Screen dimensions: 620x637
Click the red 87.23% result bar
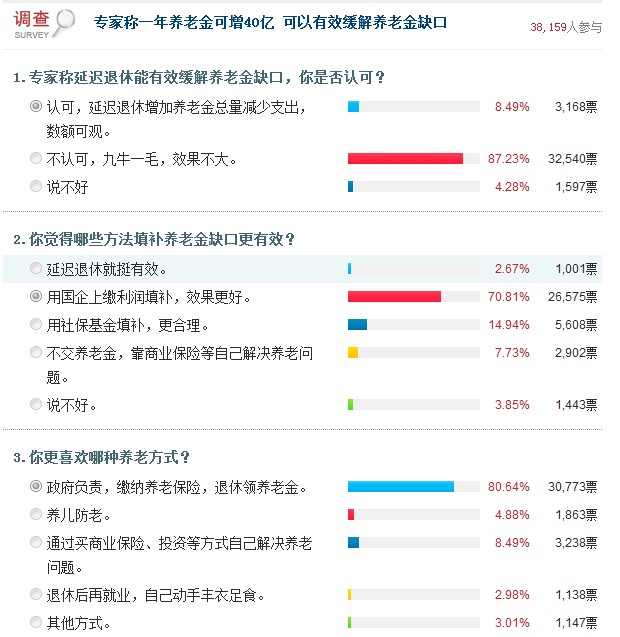[x=405, y=158]
